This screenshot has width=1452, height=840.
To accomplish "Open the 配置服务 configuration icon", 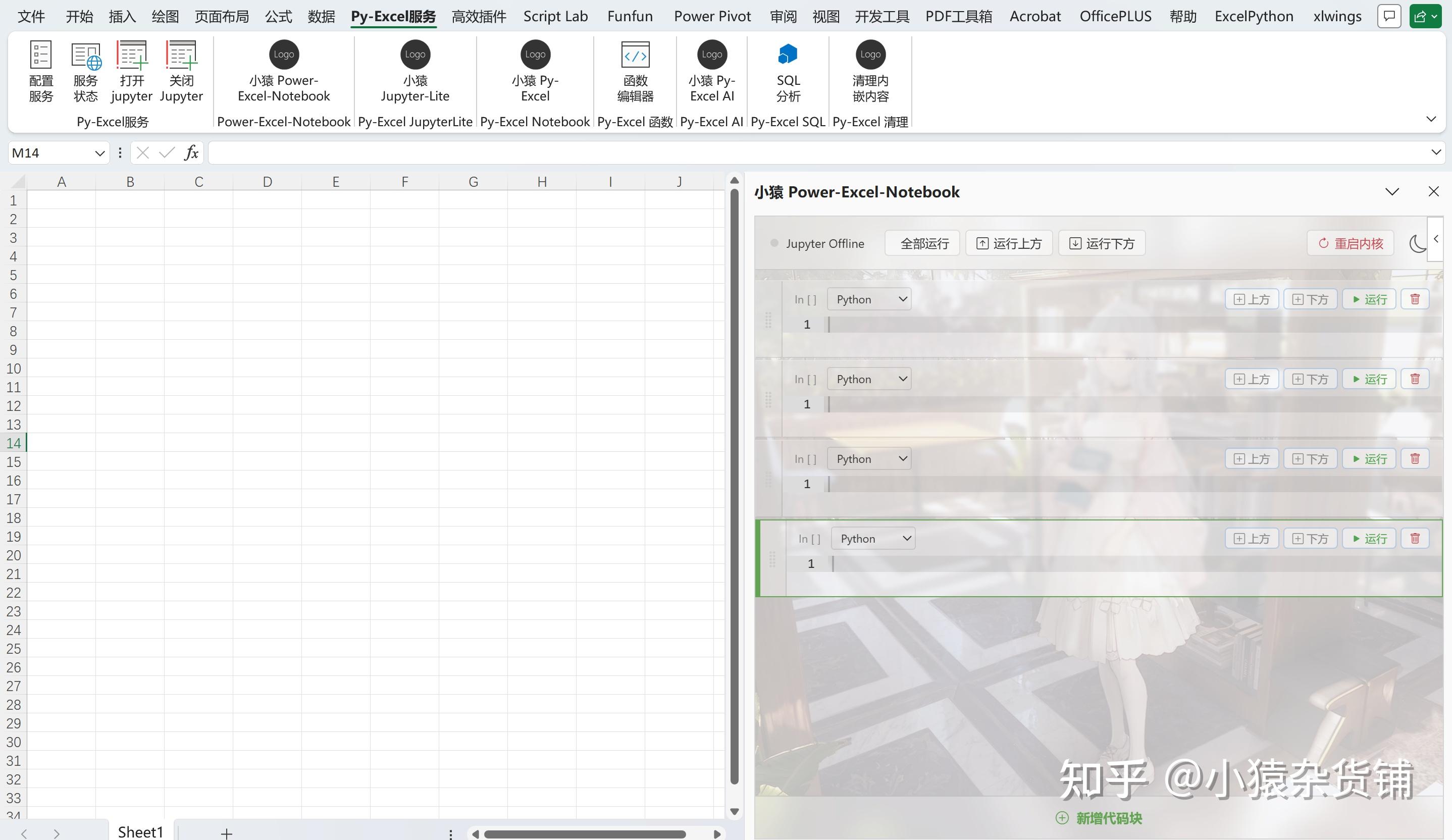I will click(40, 71).
